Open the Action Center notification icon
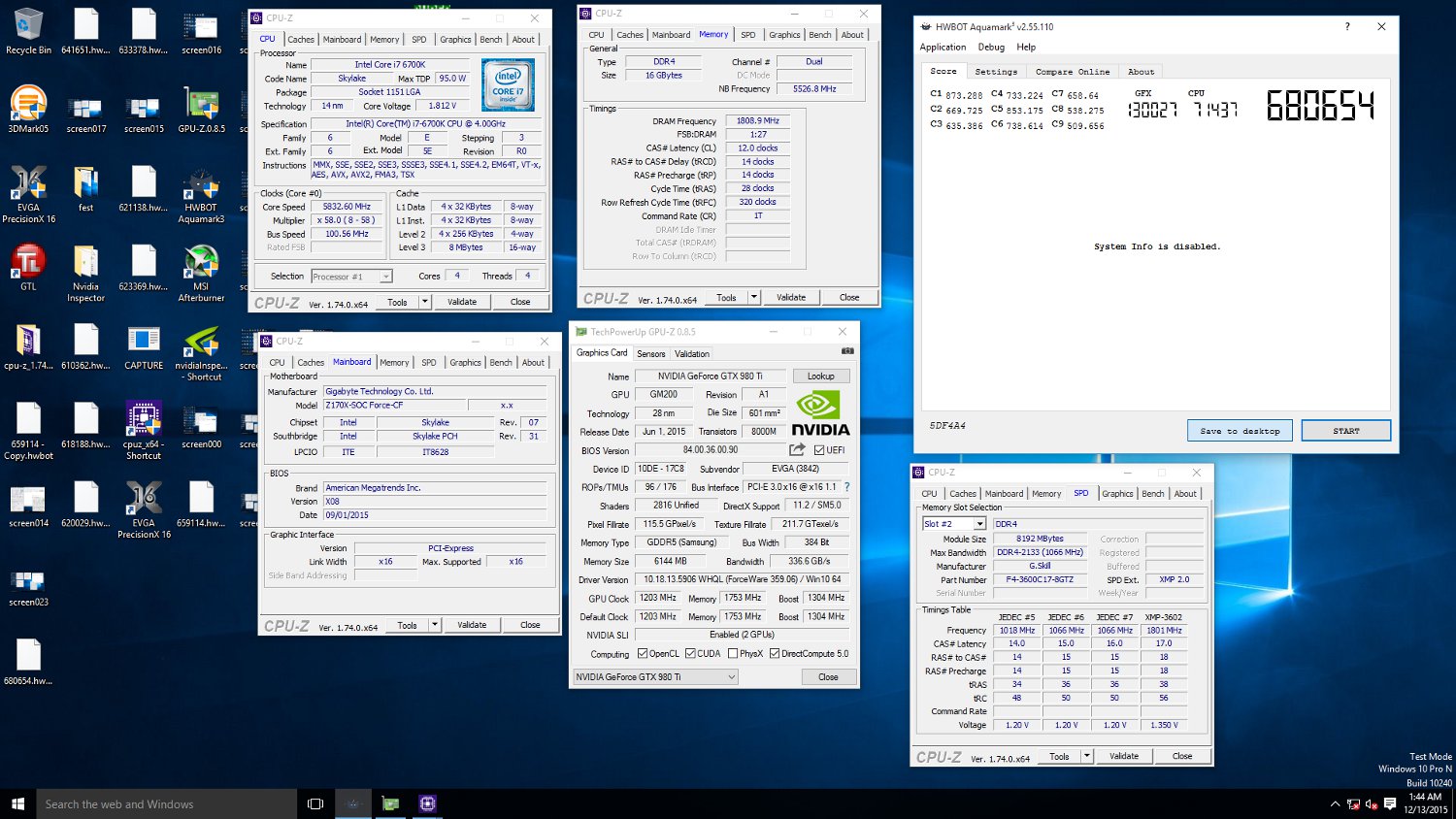The image size is (1456, 819). click(x=1390, y=803)
